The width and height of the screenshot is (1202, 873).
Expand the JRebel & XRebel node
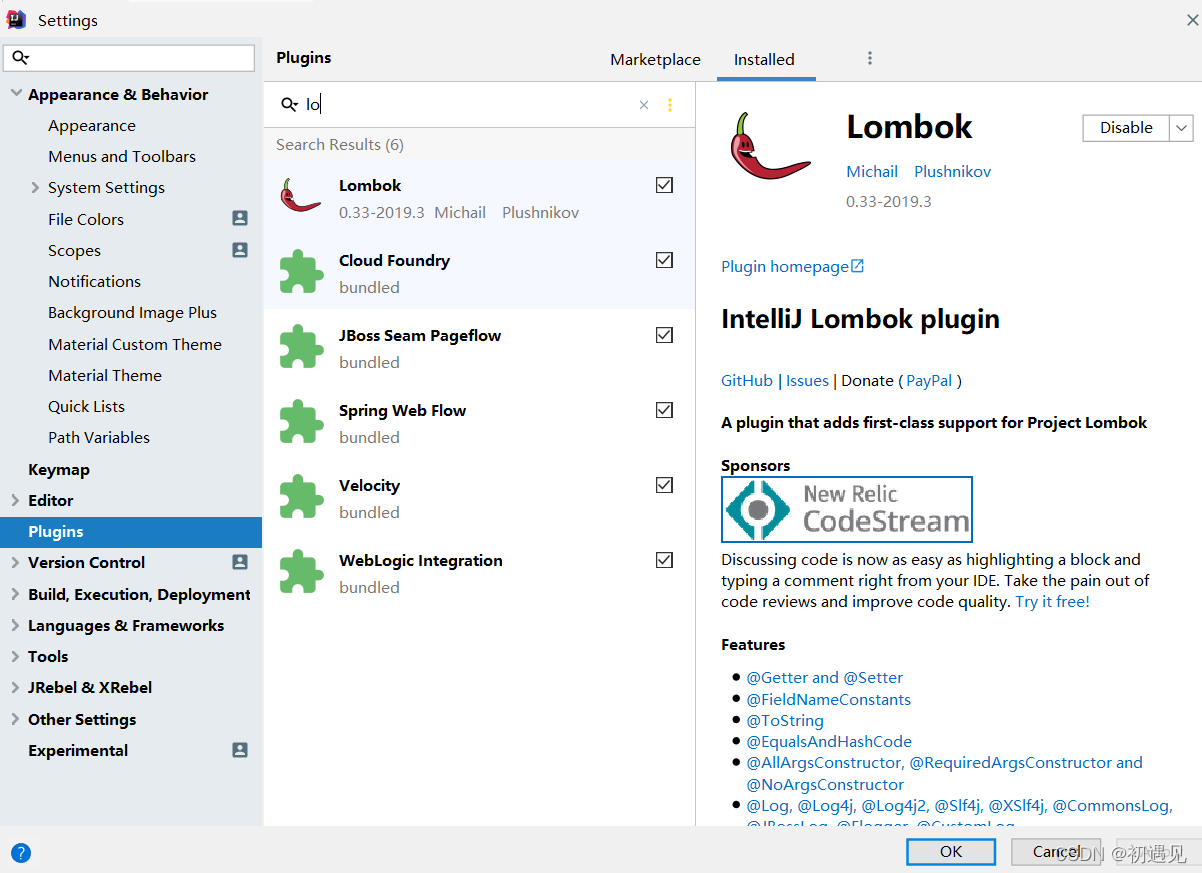tap(15, 687)
